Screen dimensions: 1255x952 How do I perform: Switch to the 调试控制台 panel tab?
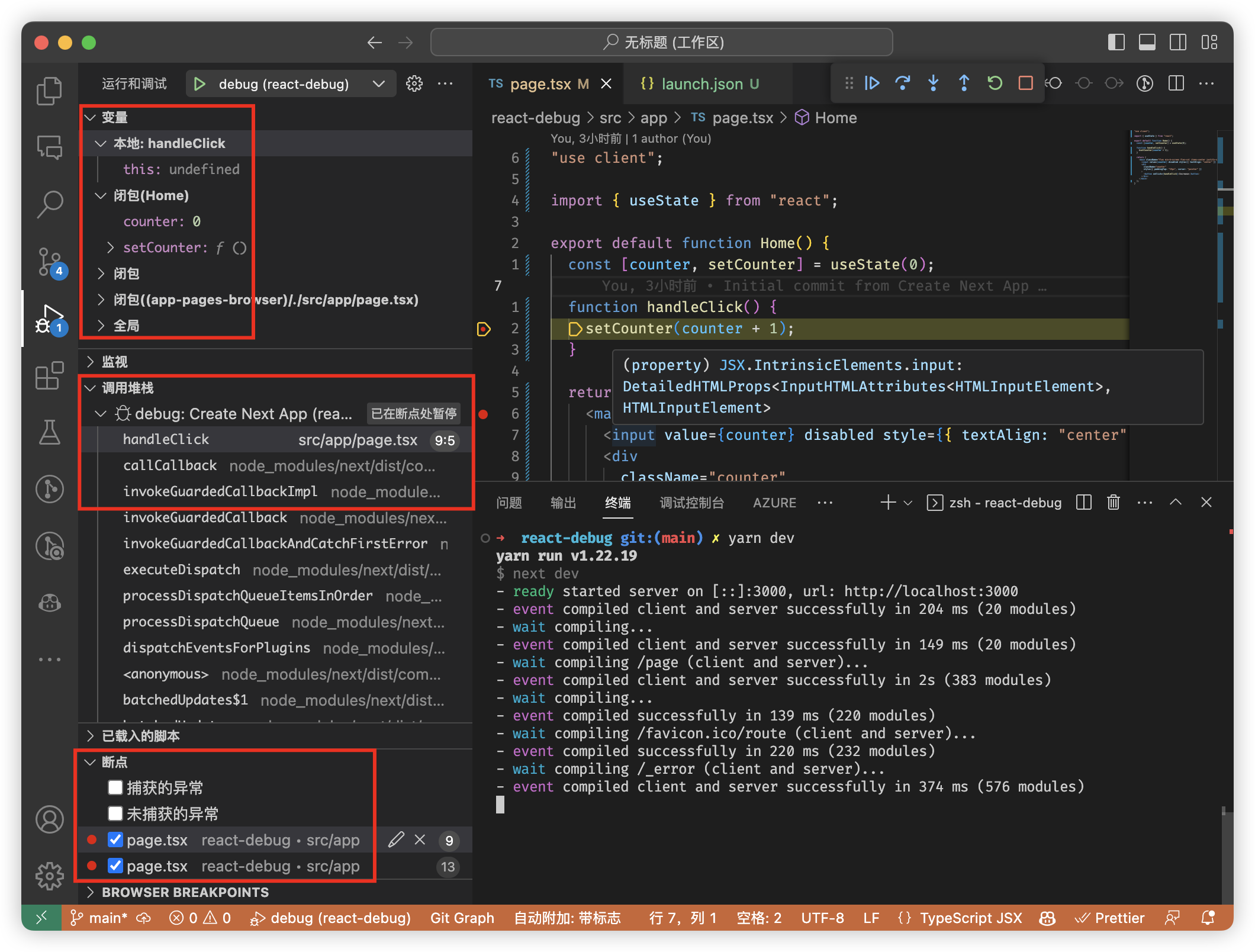691,503
